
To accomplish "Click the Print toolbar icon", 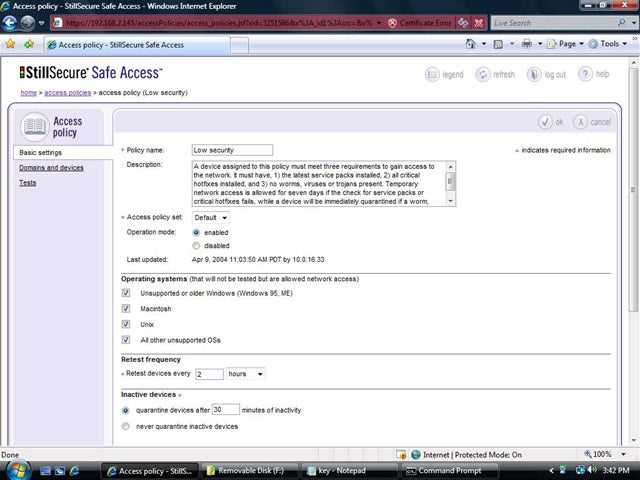I will point(527,44).
